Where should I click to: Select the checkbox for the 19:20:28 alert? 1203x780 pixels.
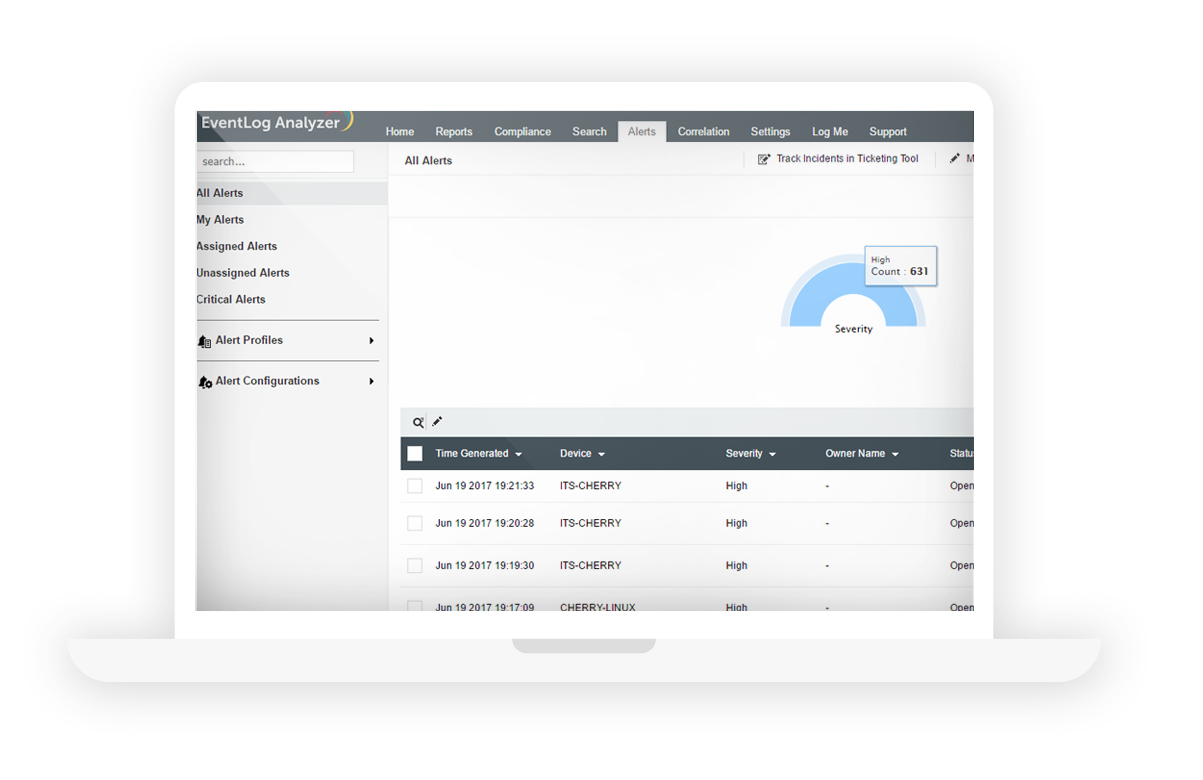click(415, 523)
